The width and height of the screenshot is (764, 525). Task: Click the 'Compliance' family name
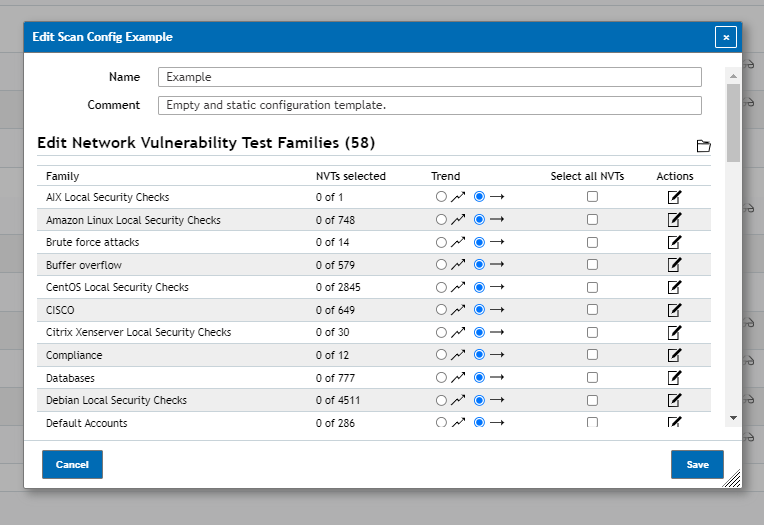[74, 355]
